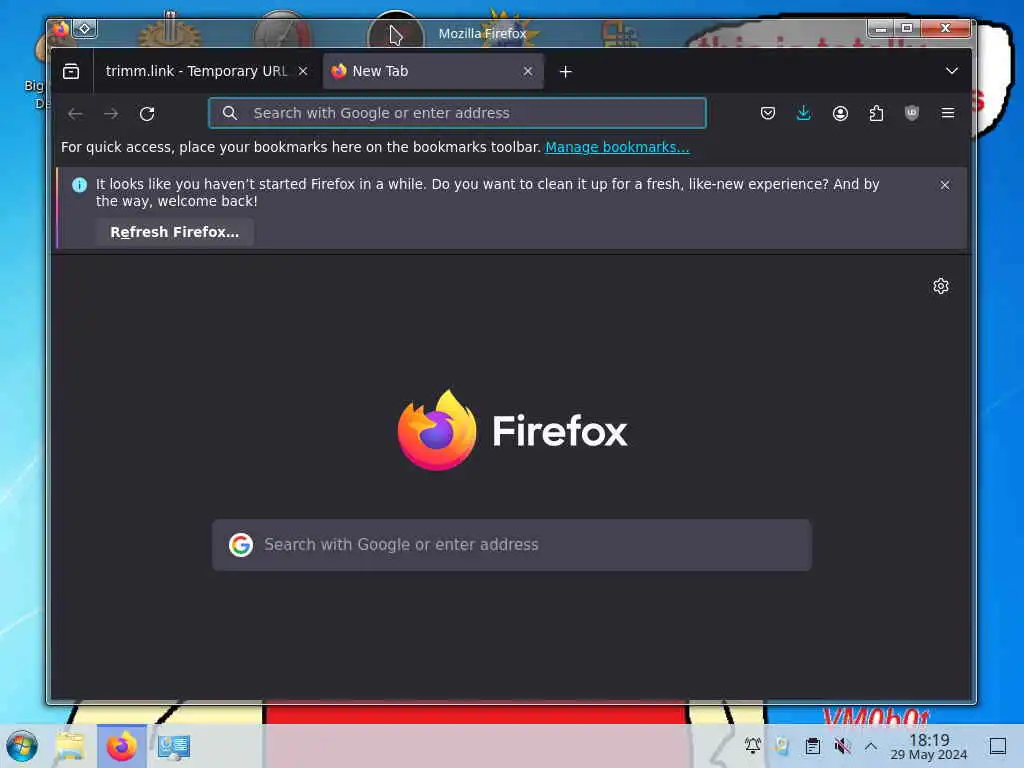This screenshot has width=1024, height=768.
Task: Maximize the Mozilla Firefox window
Action: 907,28
